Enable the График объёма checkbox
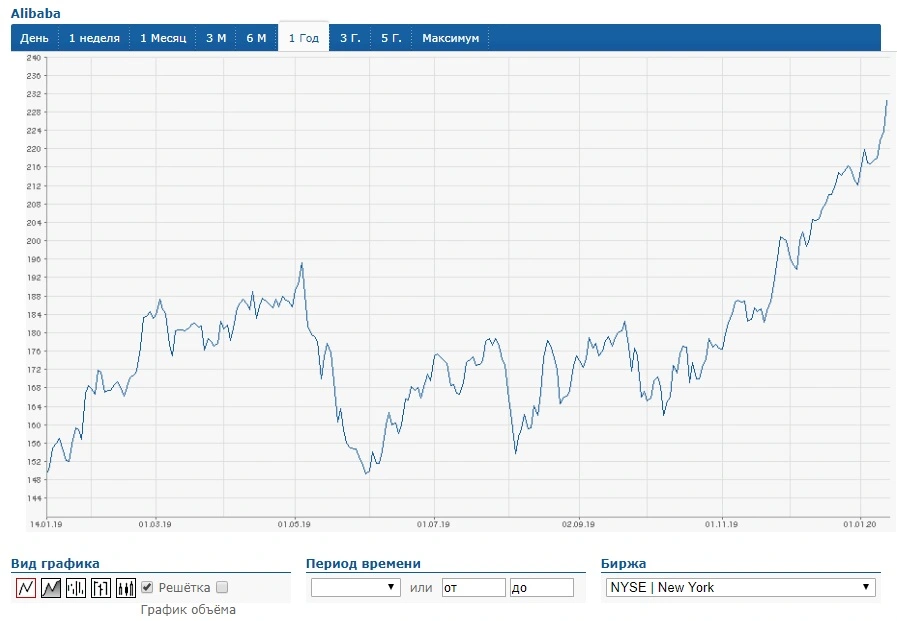The height and width of the screenshot is (621, 897). (222, 587)
